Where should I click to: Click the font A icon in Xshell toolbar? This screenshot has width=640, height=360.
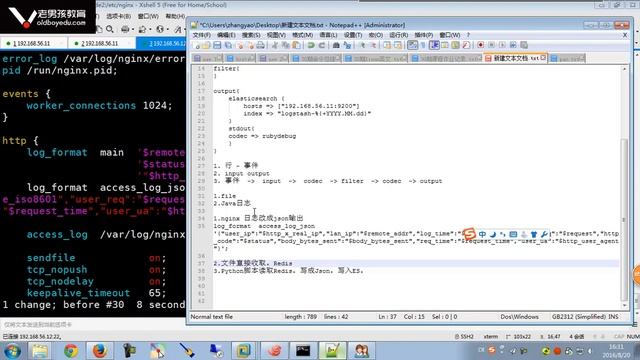[178, 29]
